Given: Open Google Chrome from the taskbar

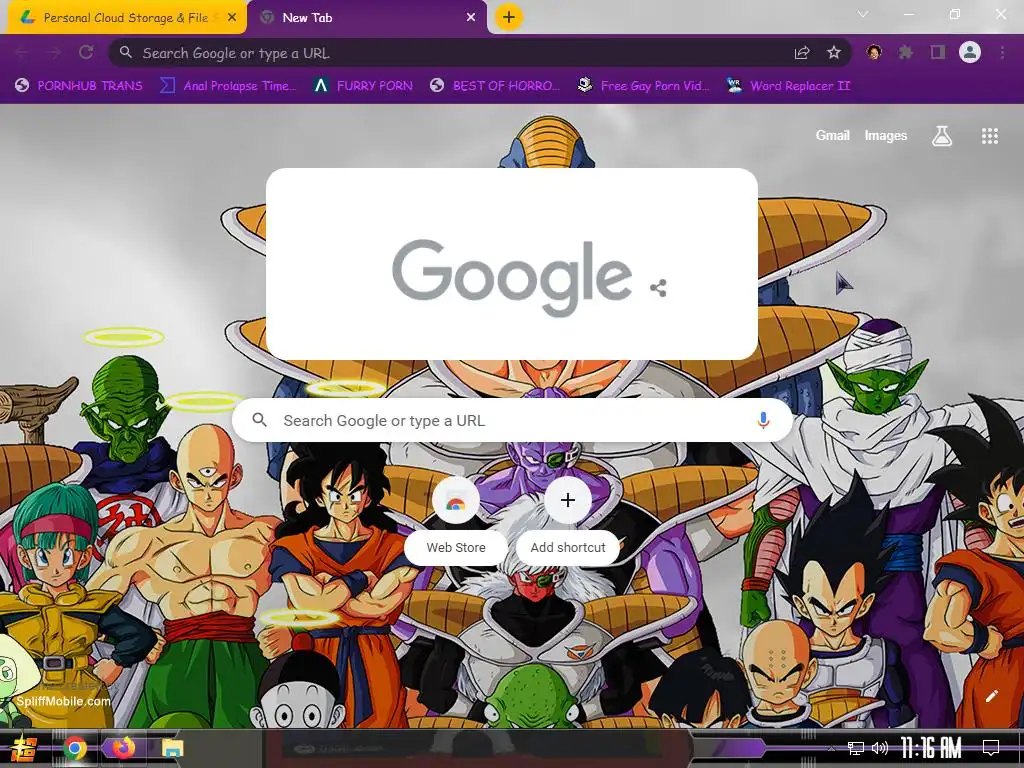Looking at the screenshot, I should click(75, 748).
